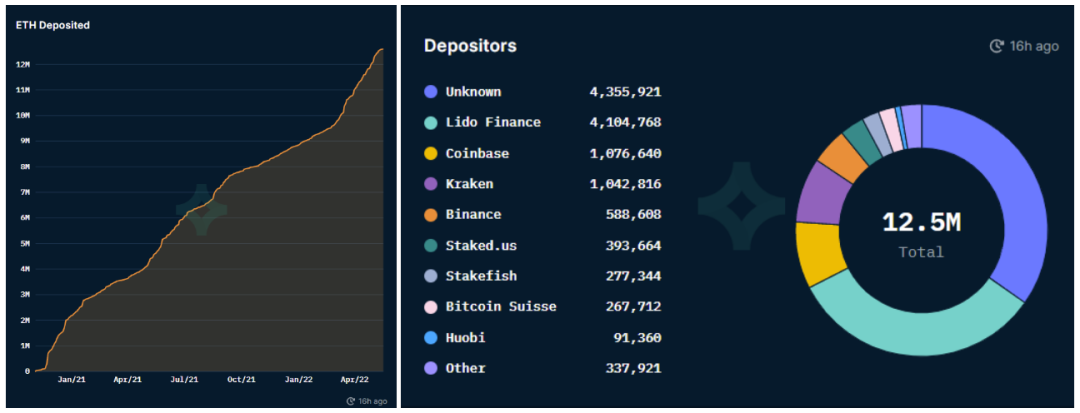Viewport: 1080px width, 413px height.
Task: Select the Staked.us depositor label
Action: pos(481,246)
